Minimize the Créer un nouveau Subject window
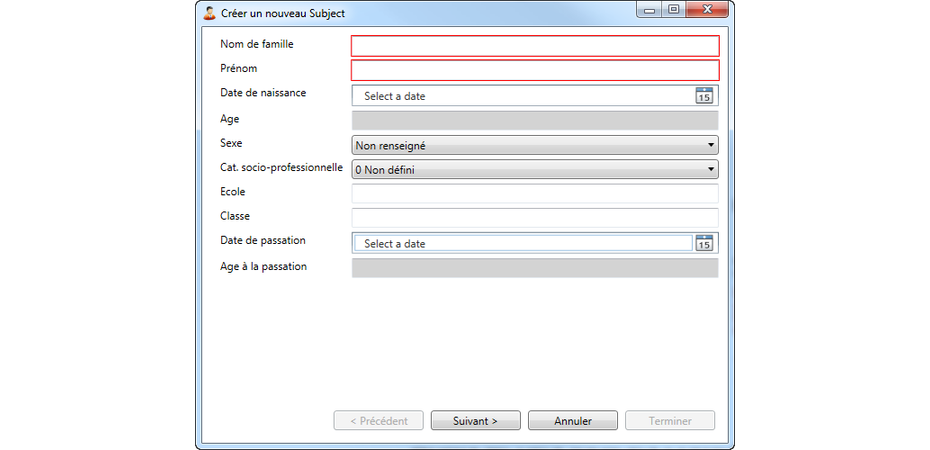 (651, 11)
